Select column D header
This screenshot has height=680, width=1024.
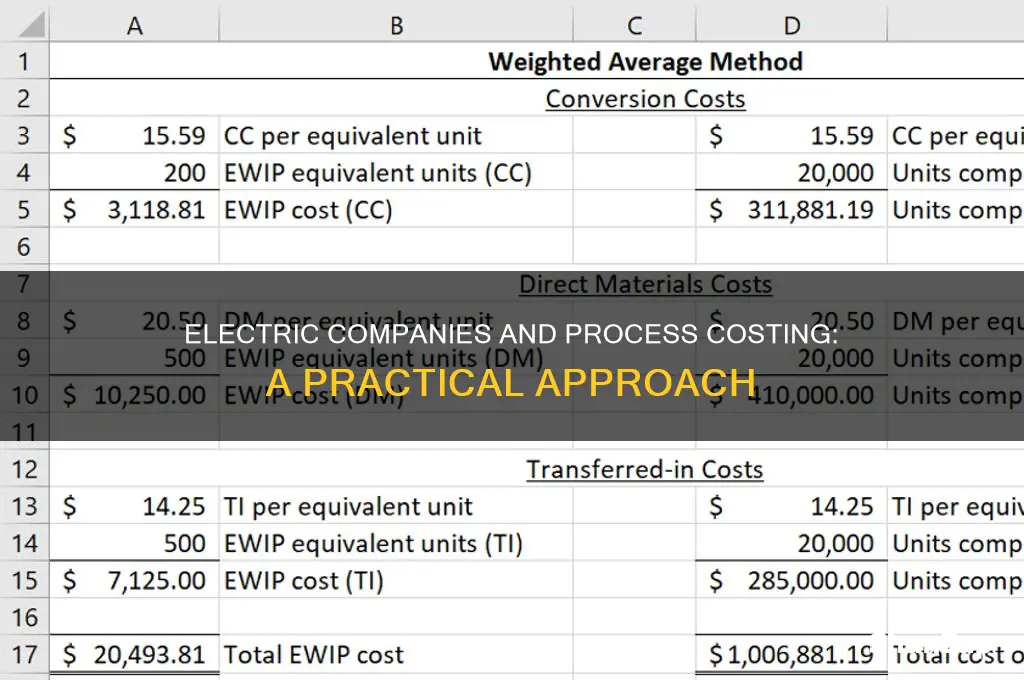pyautogui.click(x=792, y=25)
